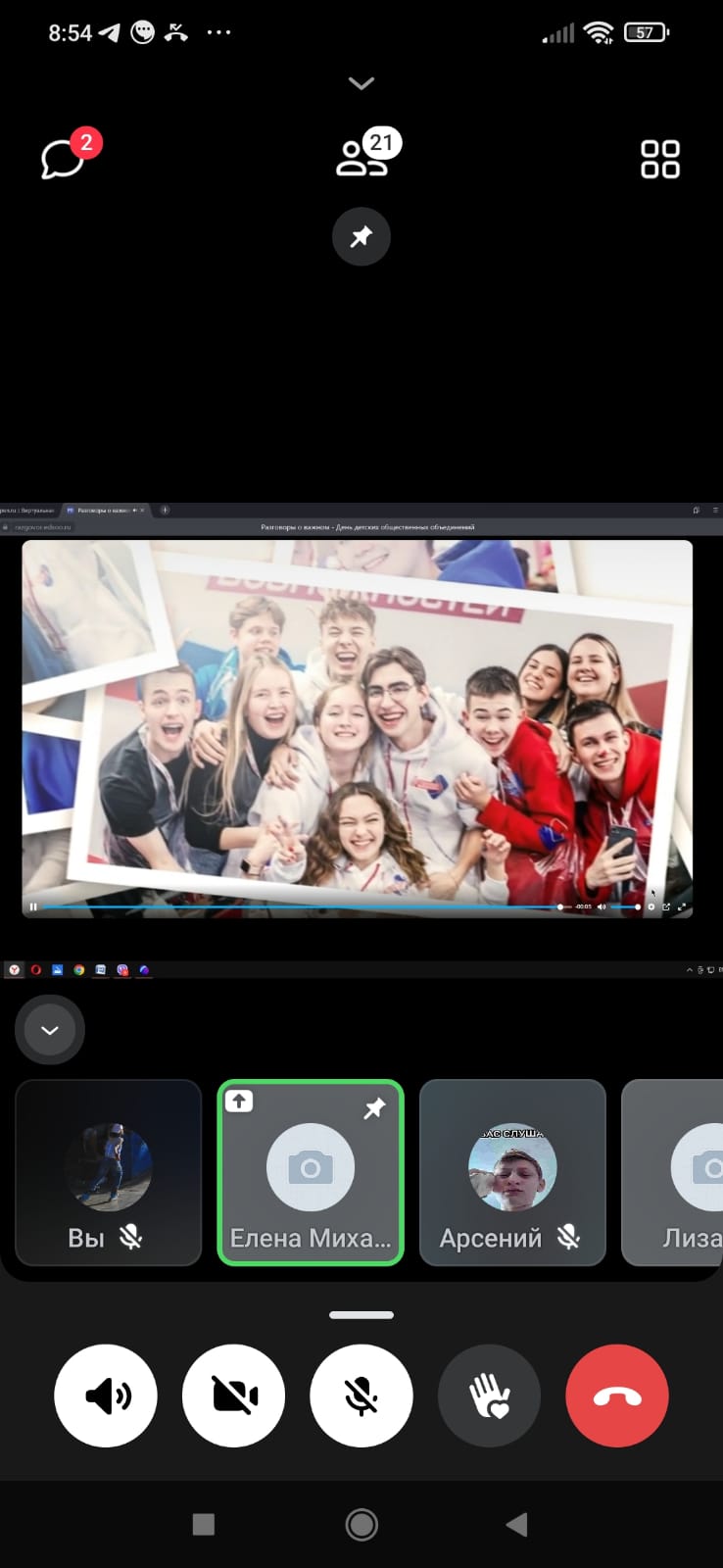Click the fullscreen icon in the shared video player
The height and width of the screenshot is (1568, 723).
tap(682, 906)
